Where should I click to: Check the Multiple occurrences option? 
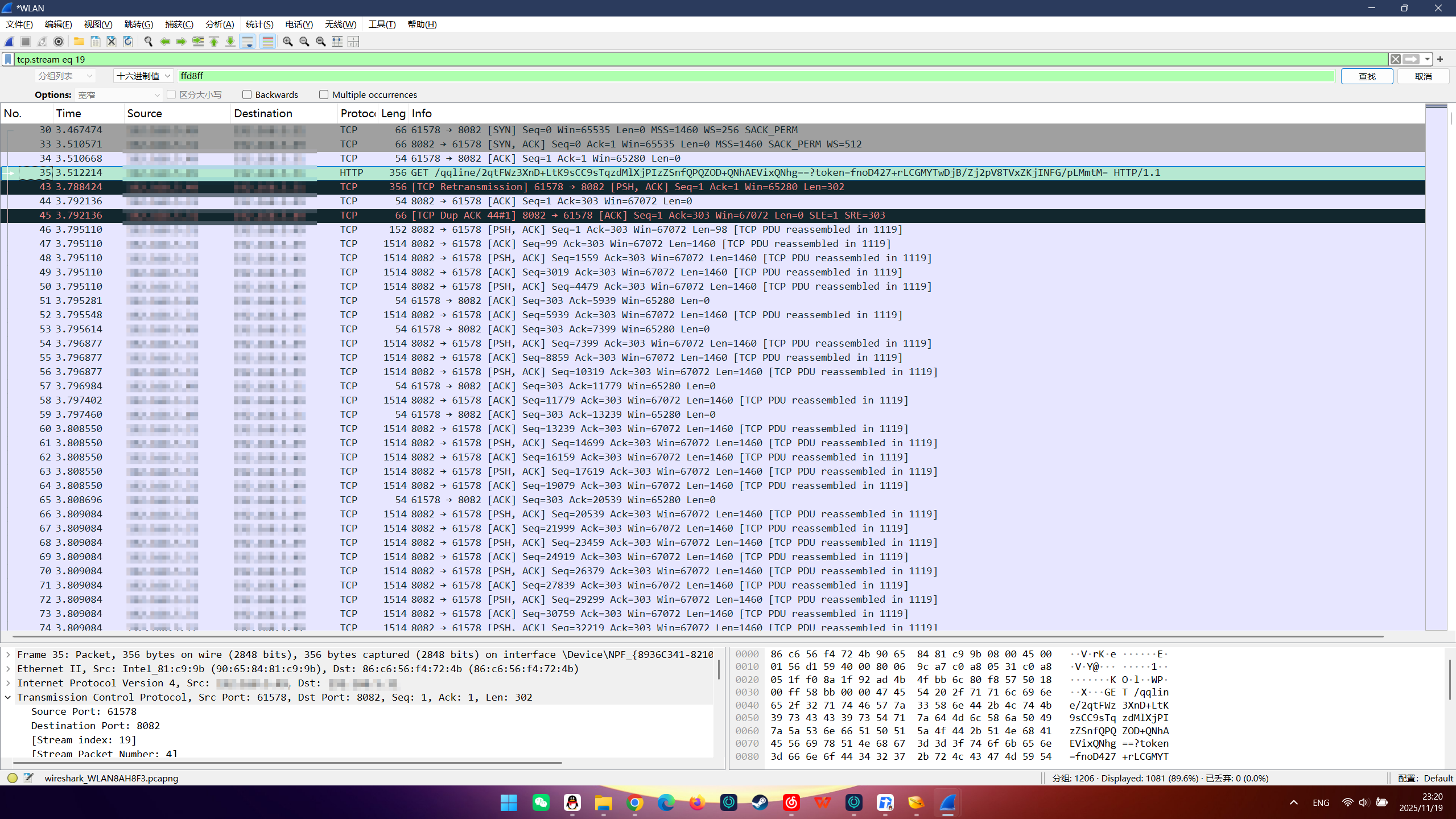click(323, 94)
